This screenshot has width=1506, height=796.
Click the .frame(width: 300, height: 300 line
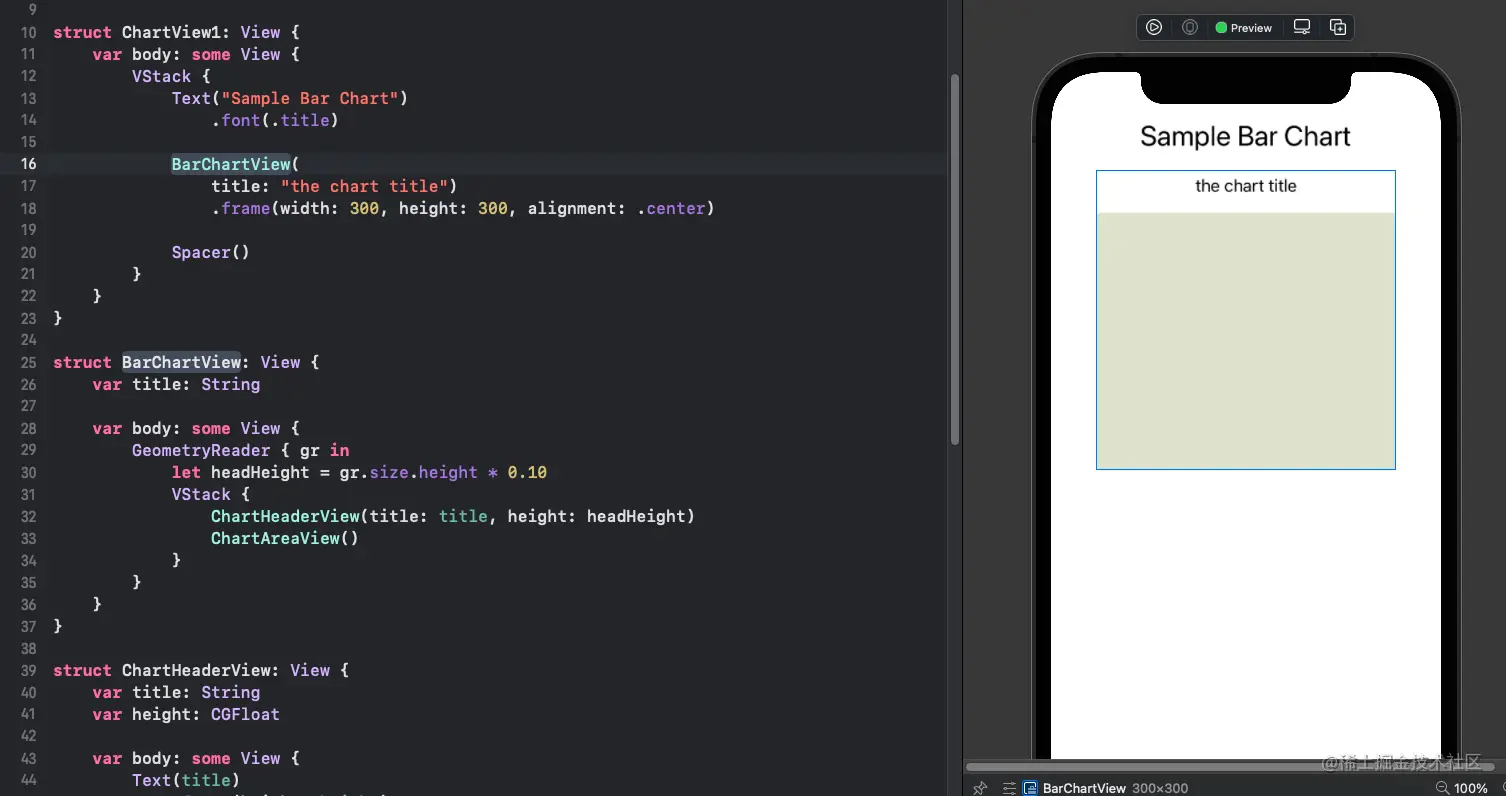(463, 208)
